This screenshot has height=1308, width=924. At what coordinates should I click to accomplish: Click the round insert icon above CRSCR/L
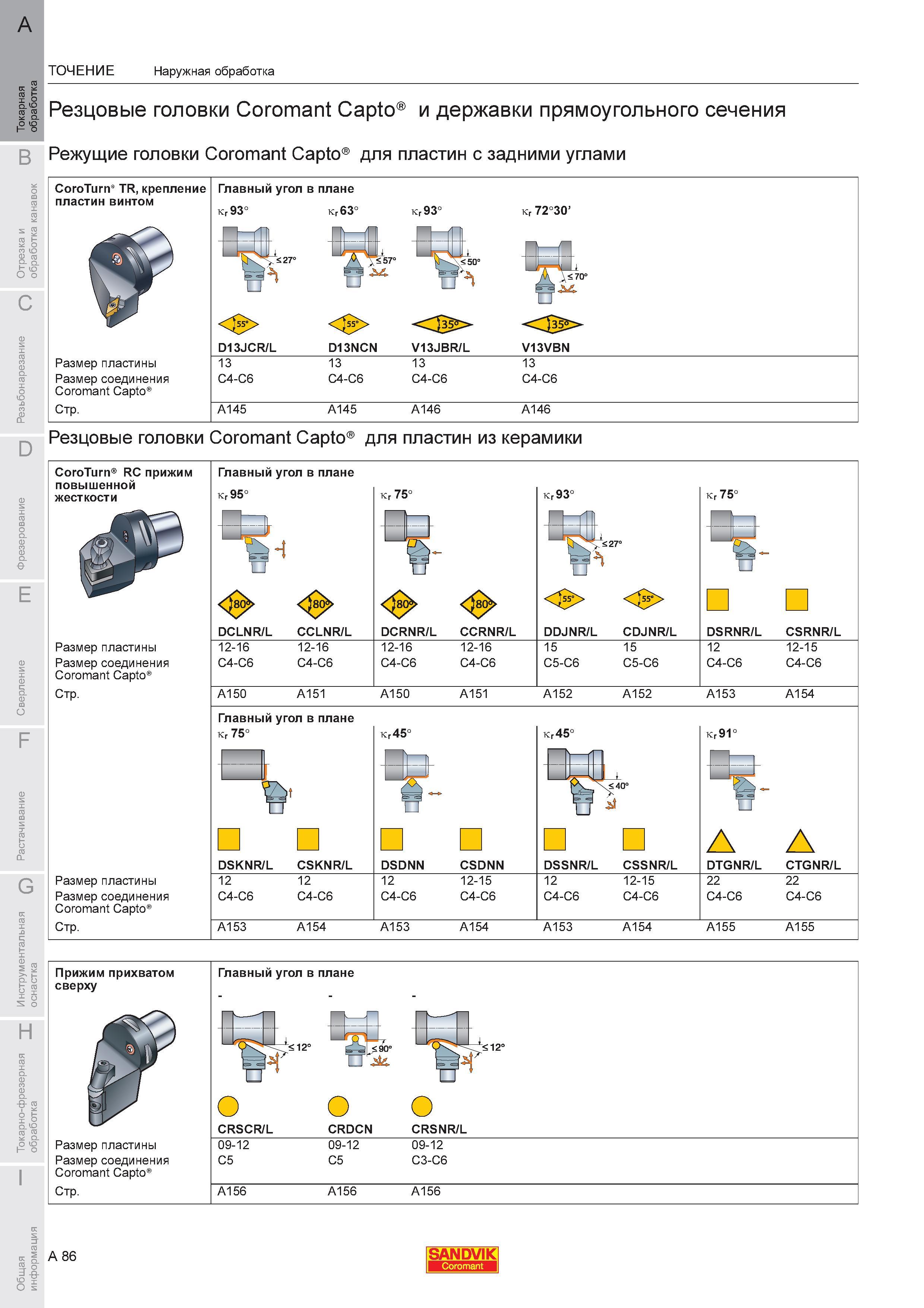click(228, 1107)
